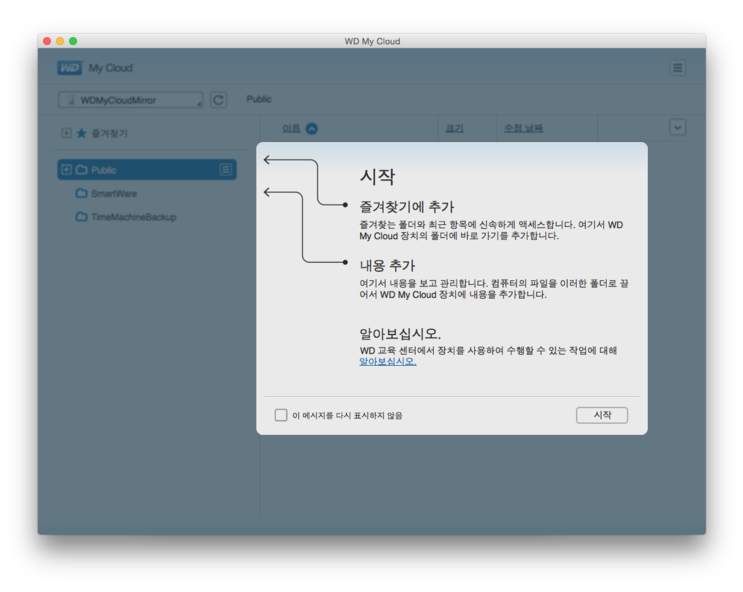
Task: Open the Public folder options list icon
Action: point(226,170)
